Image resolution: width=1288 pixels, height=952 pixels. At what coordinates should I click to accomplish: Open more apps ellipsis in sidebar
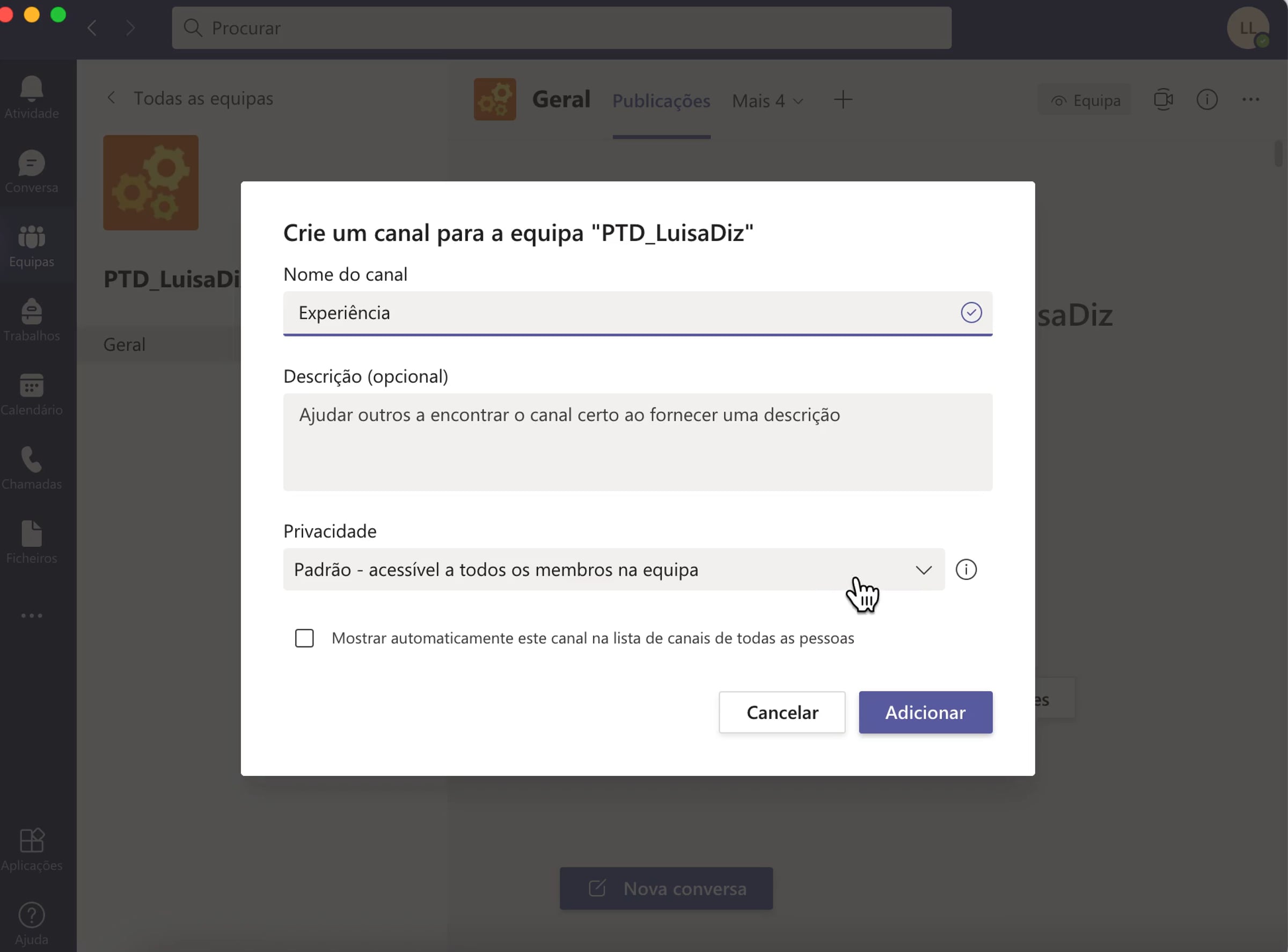click(x=32, y=615)
